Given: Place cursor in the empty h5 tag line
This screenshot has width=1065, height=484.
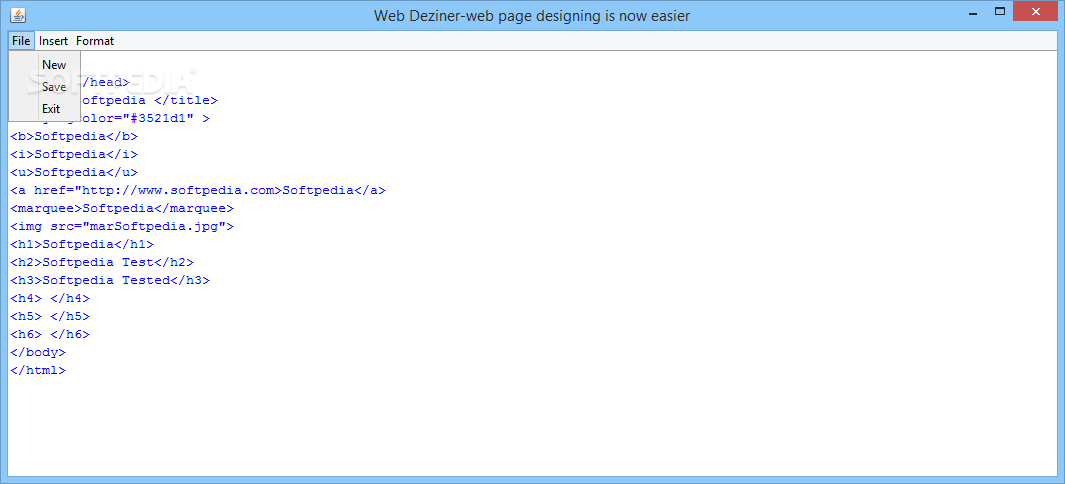Looking at the screenshot, I should pos(50,316).
